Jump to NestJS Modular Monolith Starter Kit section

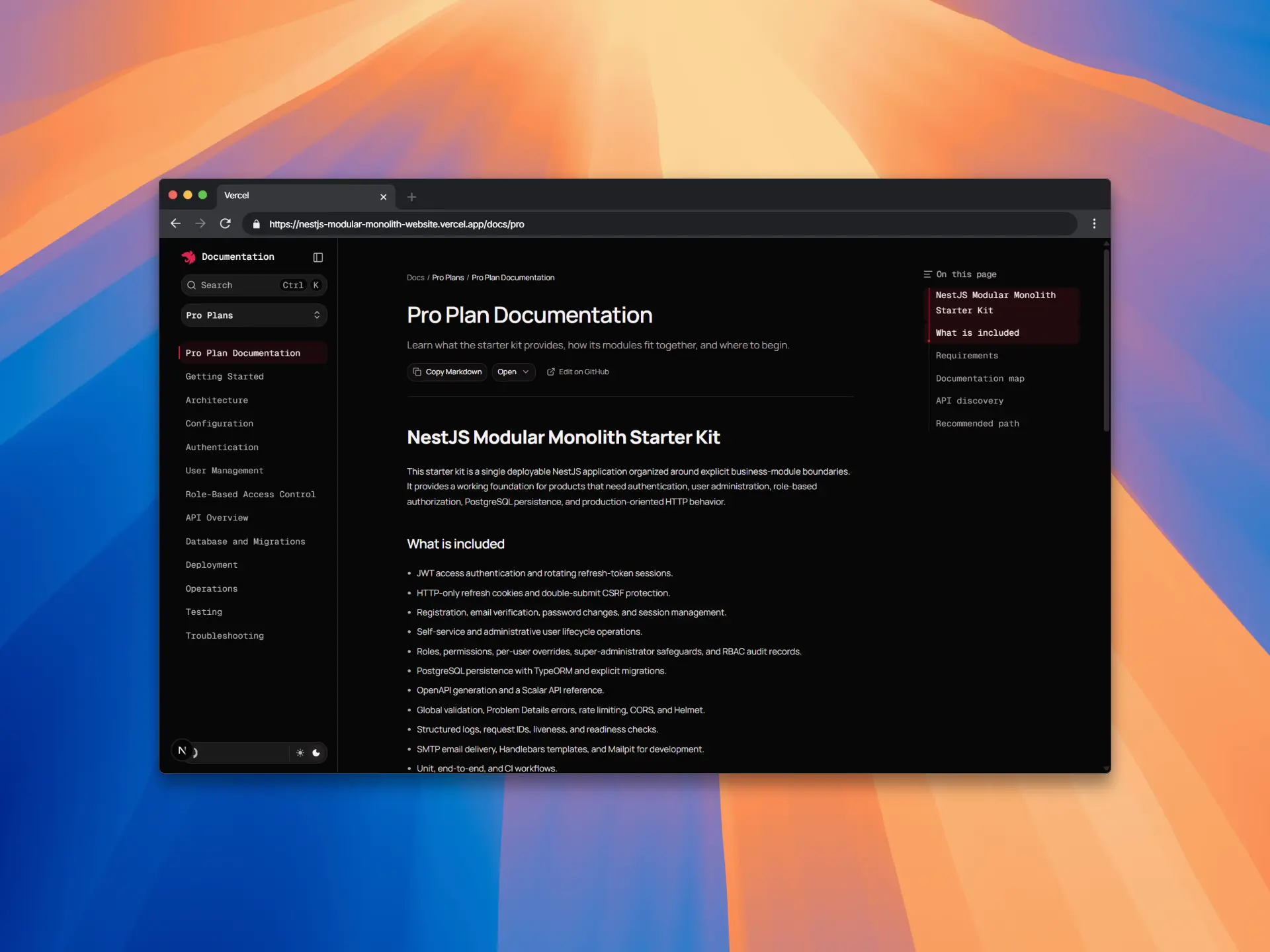point(995,303)
